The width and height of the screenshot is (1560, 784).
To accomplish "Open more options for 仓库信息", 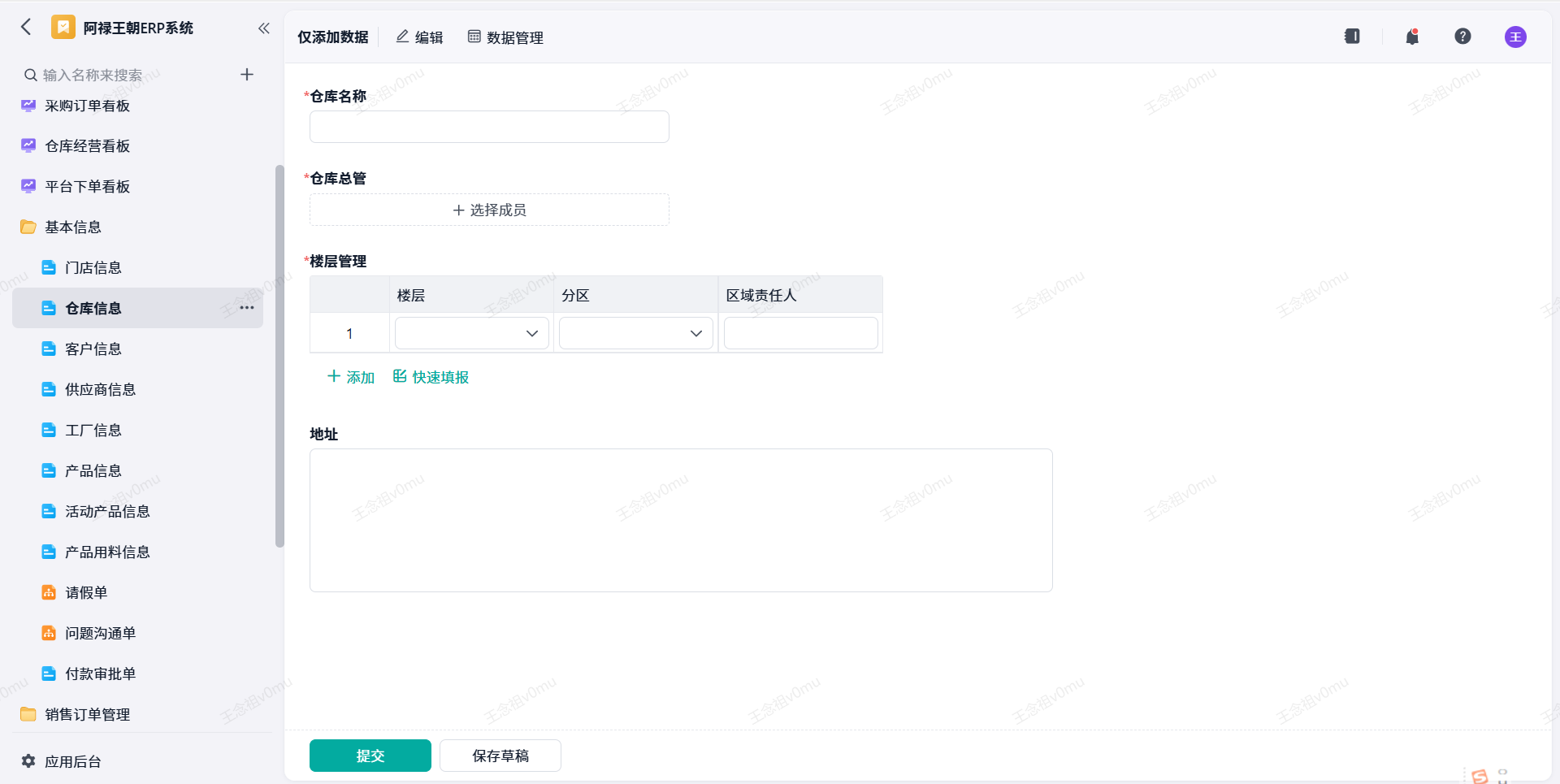I will 247,308.
